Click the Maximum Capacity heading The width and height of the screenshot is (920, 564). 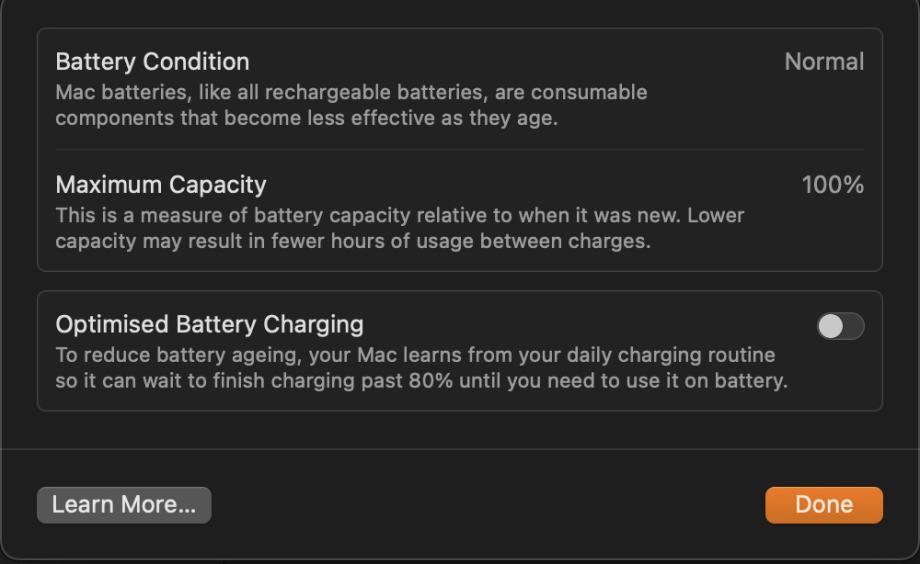[x=161, y=185]
